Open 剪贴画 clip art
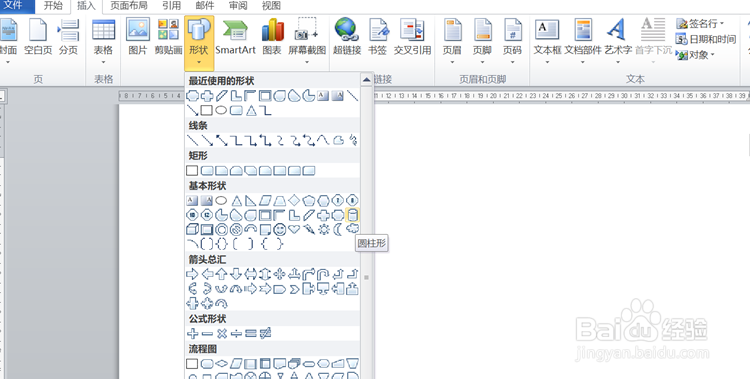This screenshot has height=379, width=750. click(x=168, y=37)
